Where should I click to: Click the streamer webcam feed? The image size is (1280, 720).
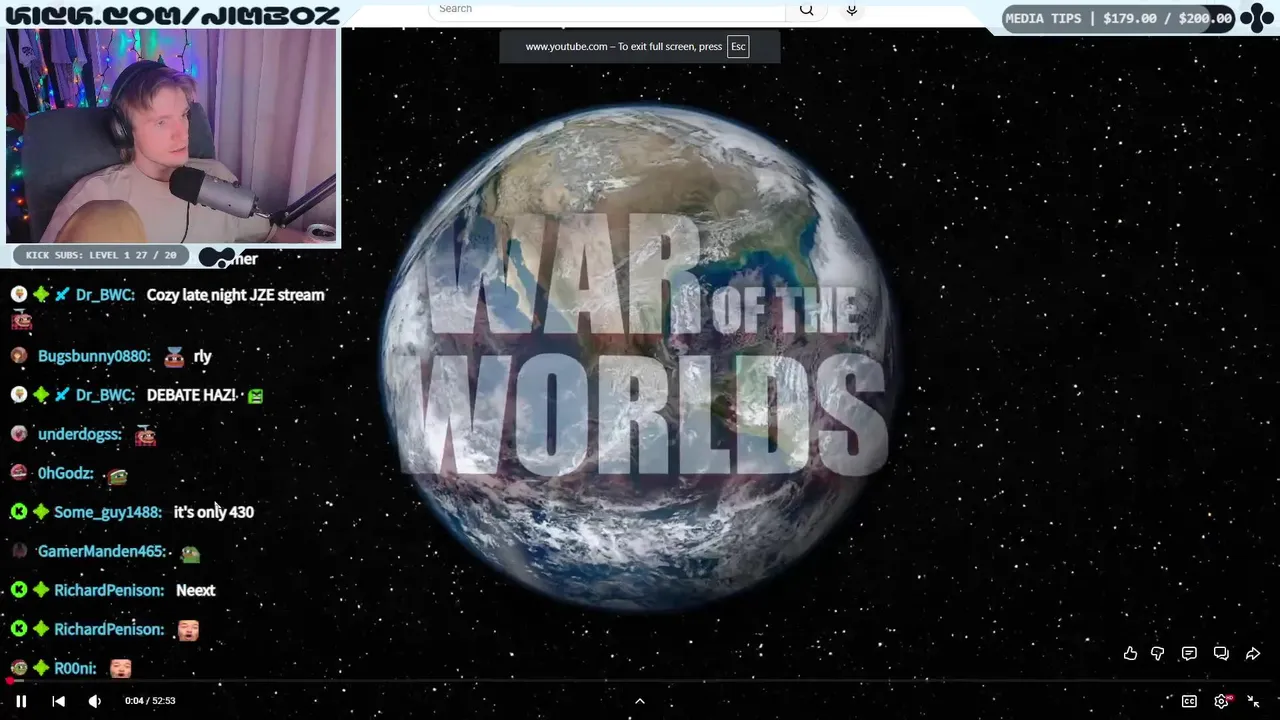172,136
